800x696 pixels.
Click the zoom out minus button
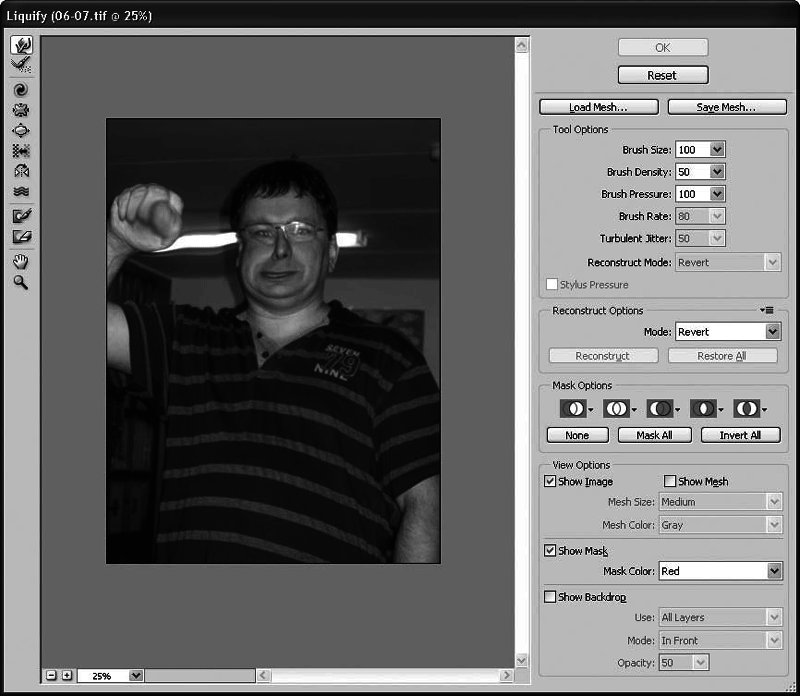[51, 675]
